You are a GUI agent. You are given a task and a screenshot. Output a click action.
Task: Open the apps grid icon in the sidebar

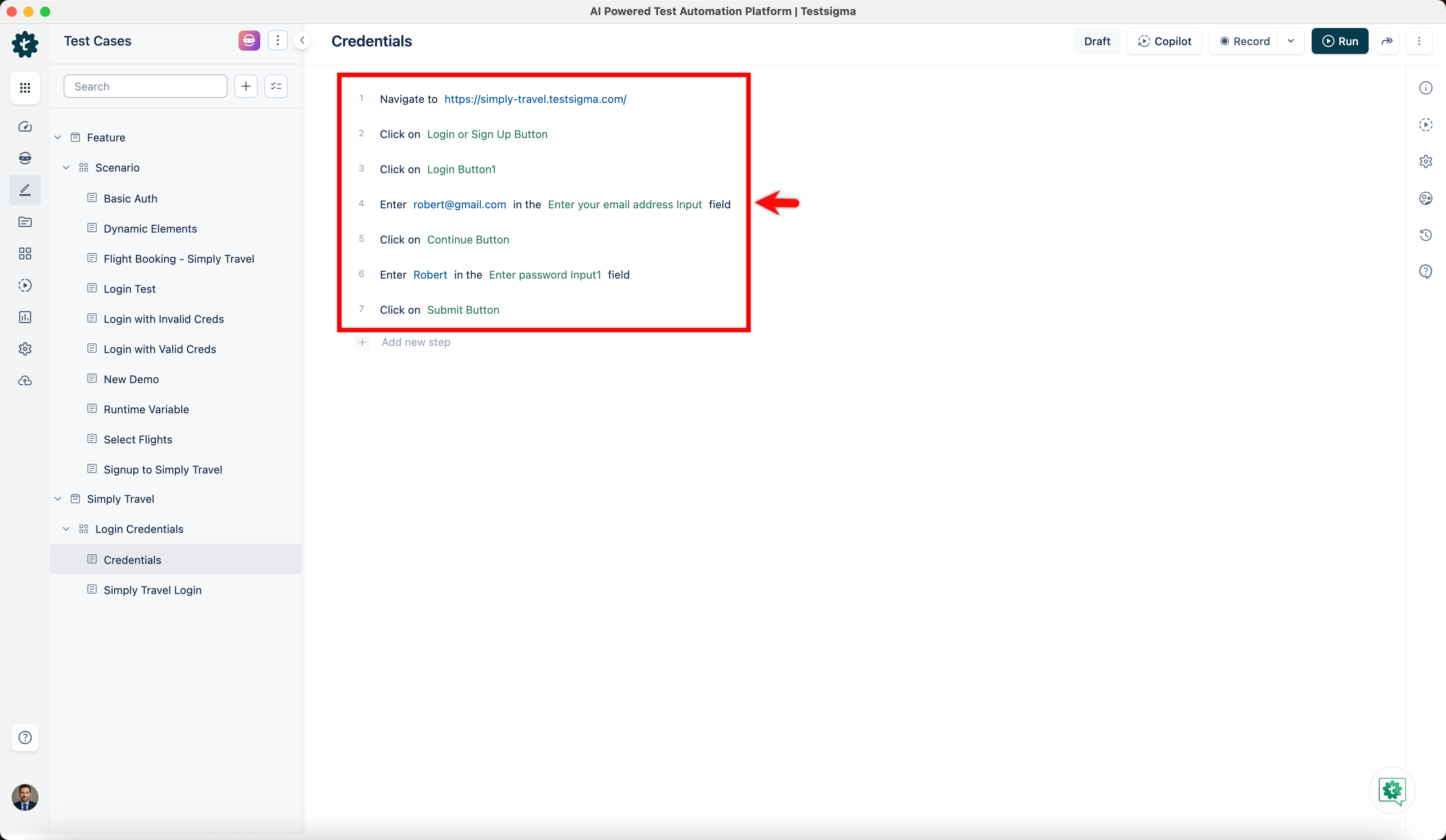tap(25, 88)
